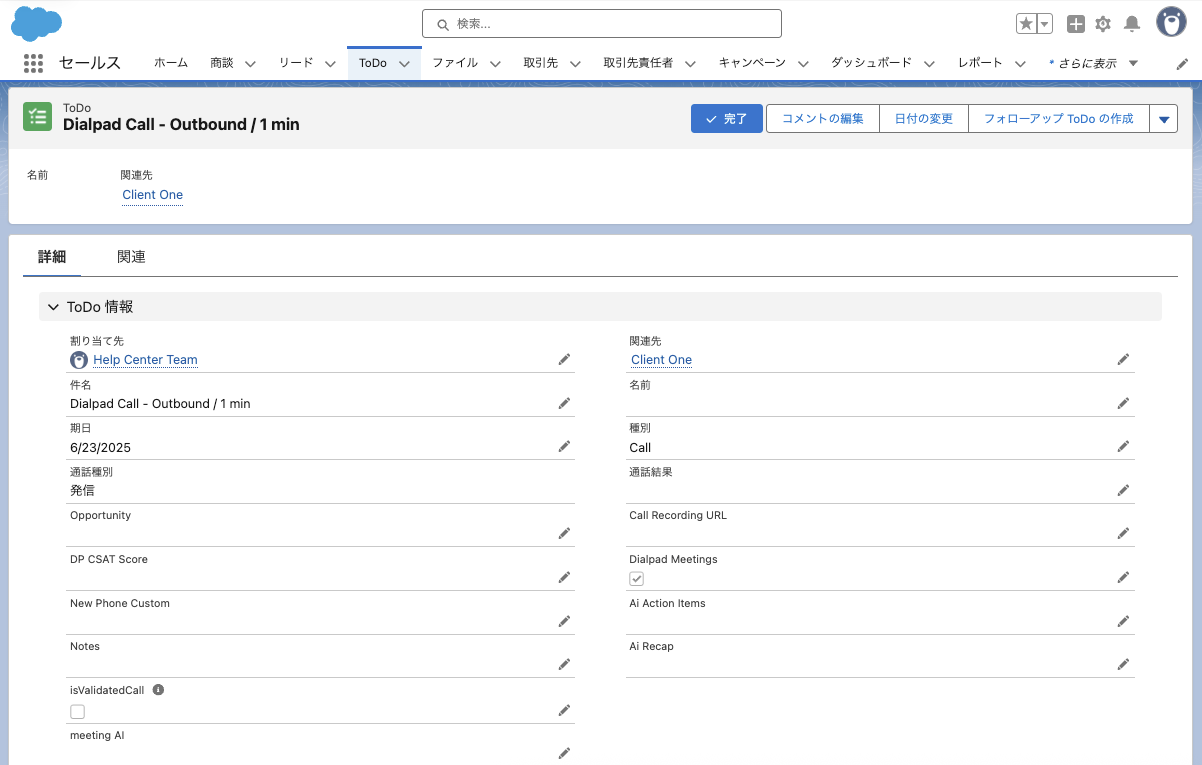The width and height of the screenshot is (1202, 765).
Task: Click the 検索 search field
Action: pos(602,24)
